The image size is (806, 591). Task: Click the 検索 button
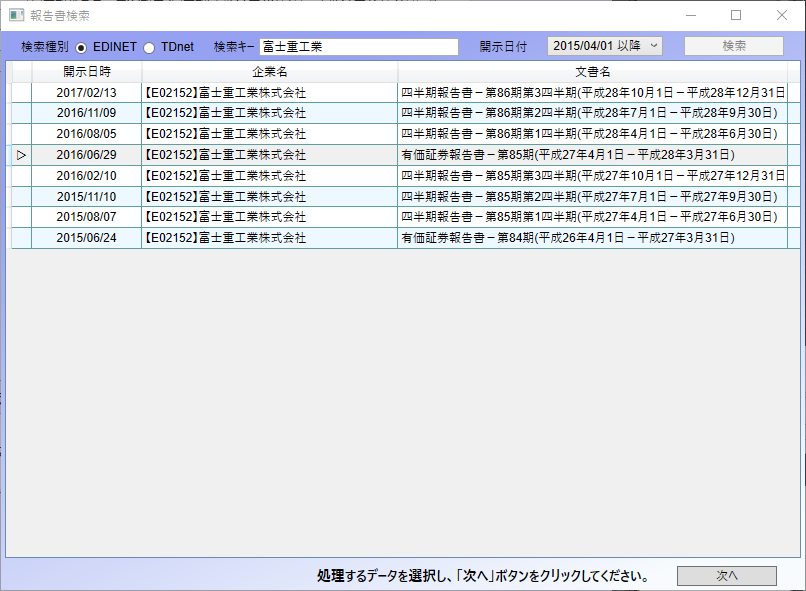(734, 46)
